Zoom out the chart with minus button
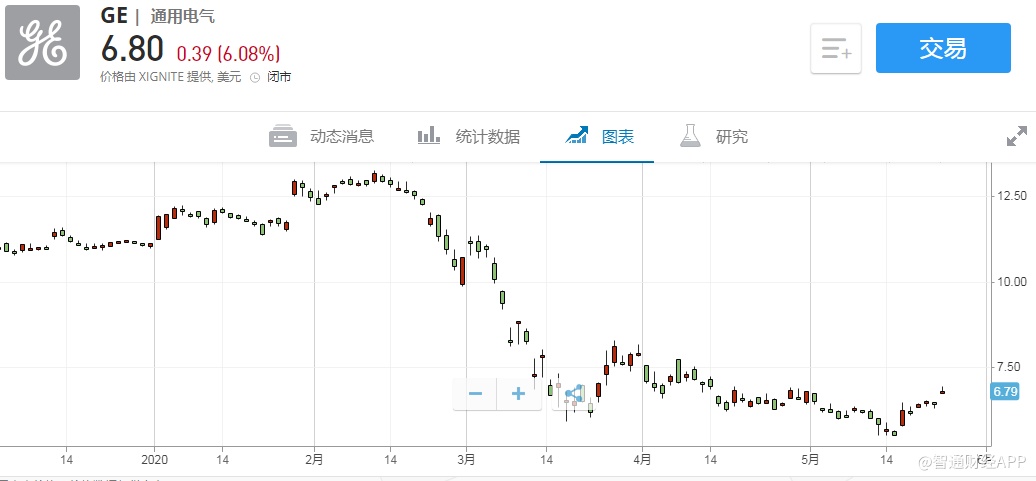The image size is (1036, 481). (476, 394)
